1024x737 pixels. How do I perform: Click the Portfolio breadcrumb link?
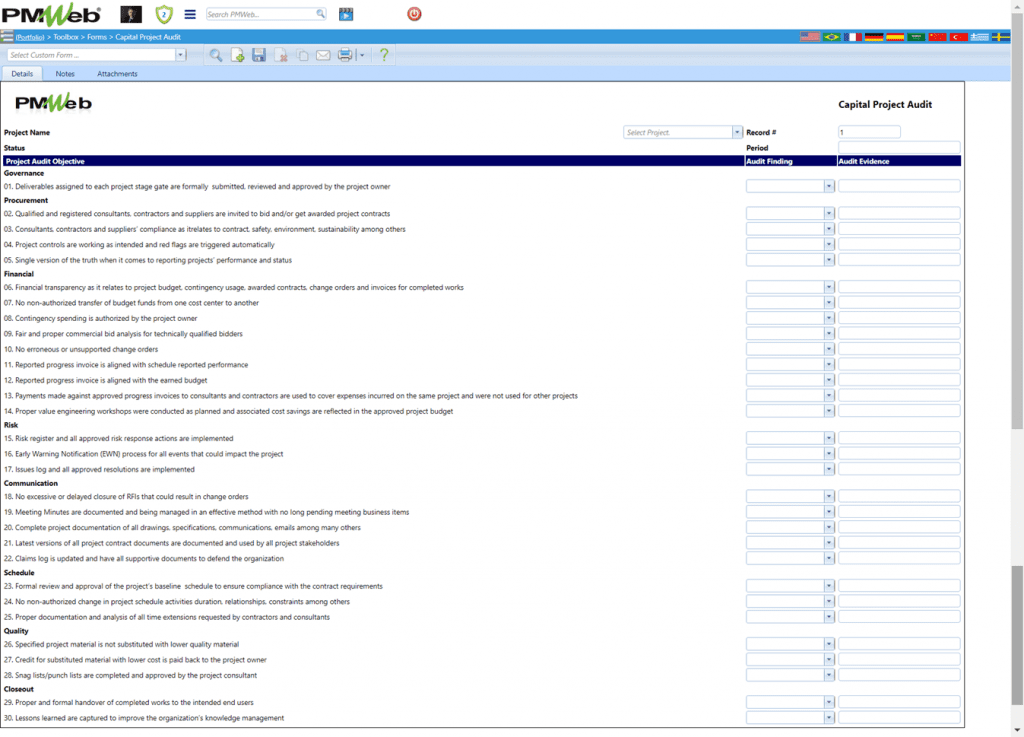click(30, 37)
